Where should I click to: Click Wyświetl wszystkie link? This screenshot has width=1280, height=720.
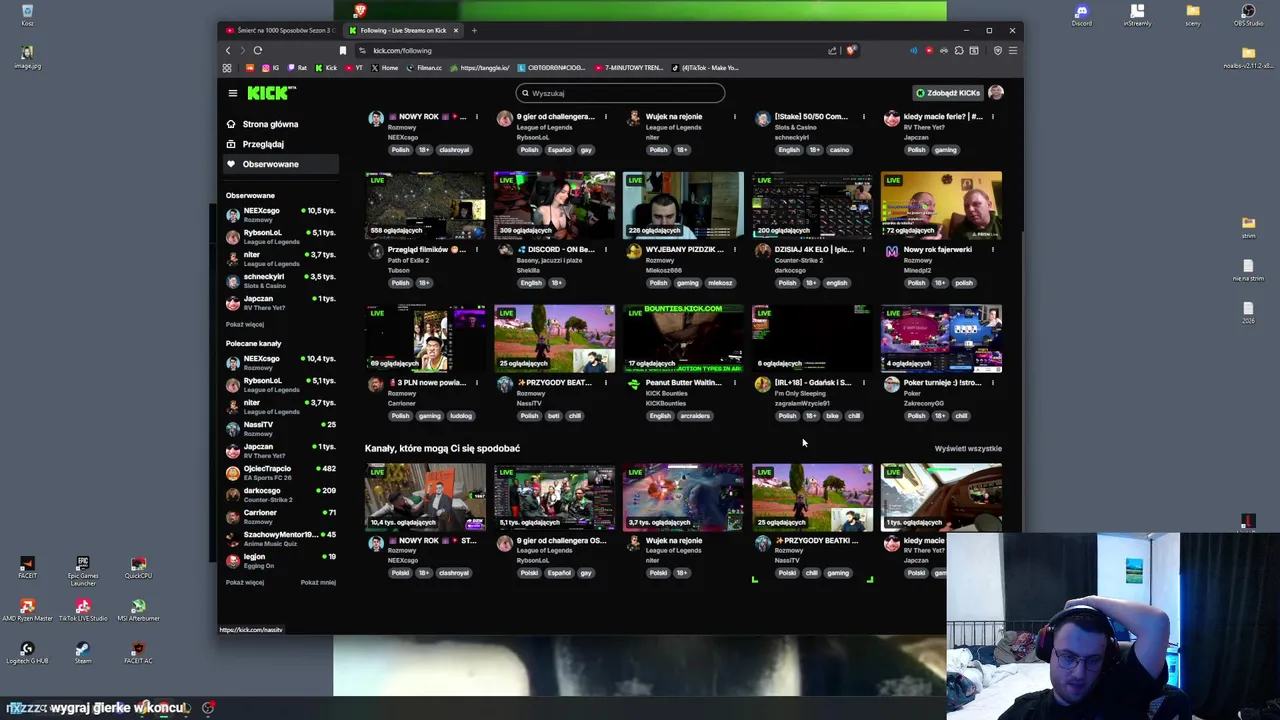[968, 449]
